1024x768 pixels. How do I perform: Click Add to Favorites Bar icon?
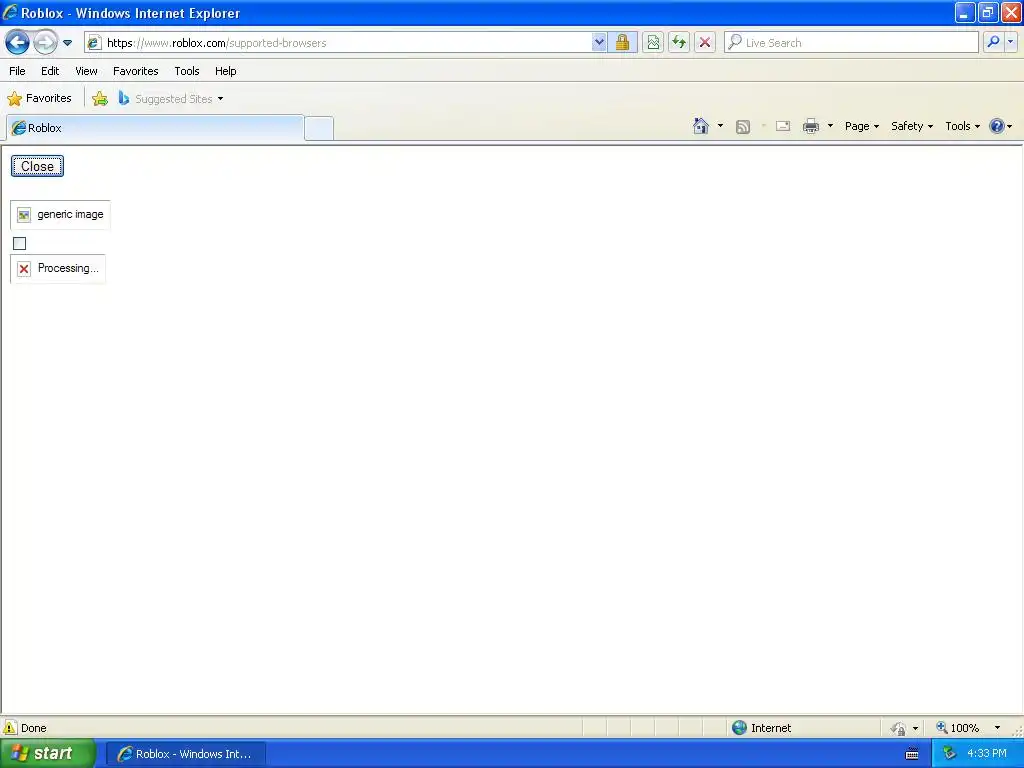[100, 99]
